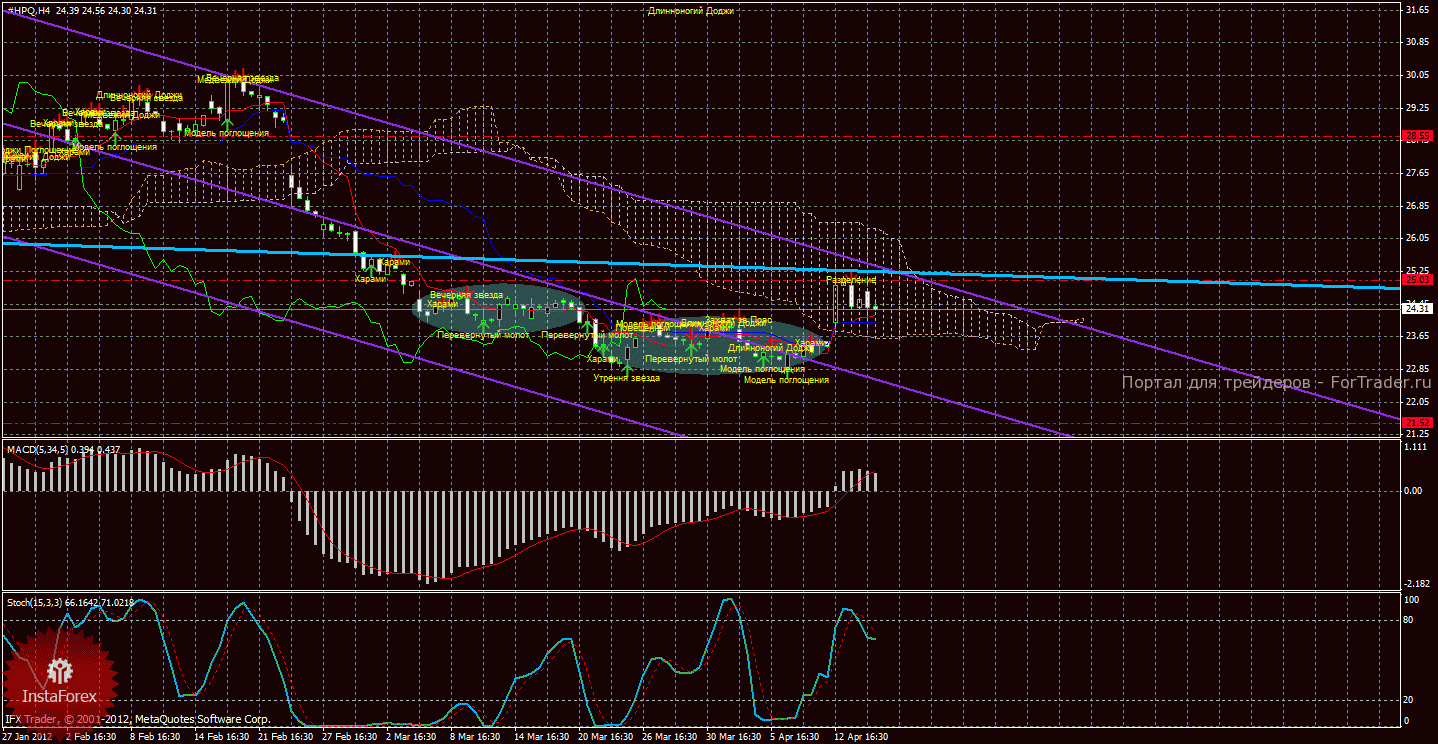Click the 27 Jan 2012 date on time axis

28,736
